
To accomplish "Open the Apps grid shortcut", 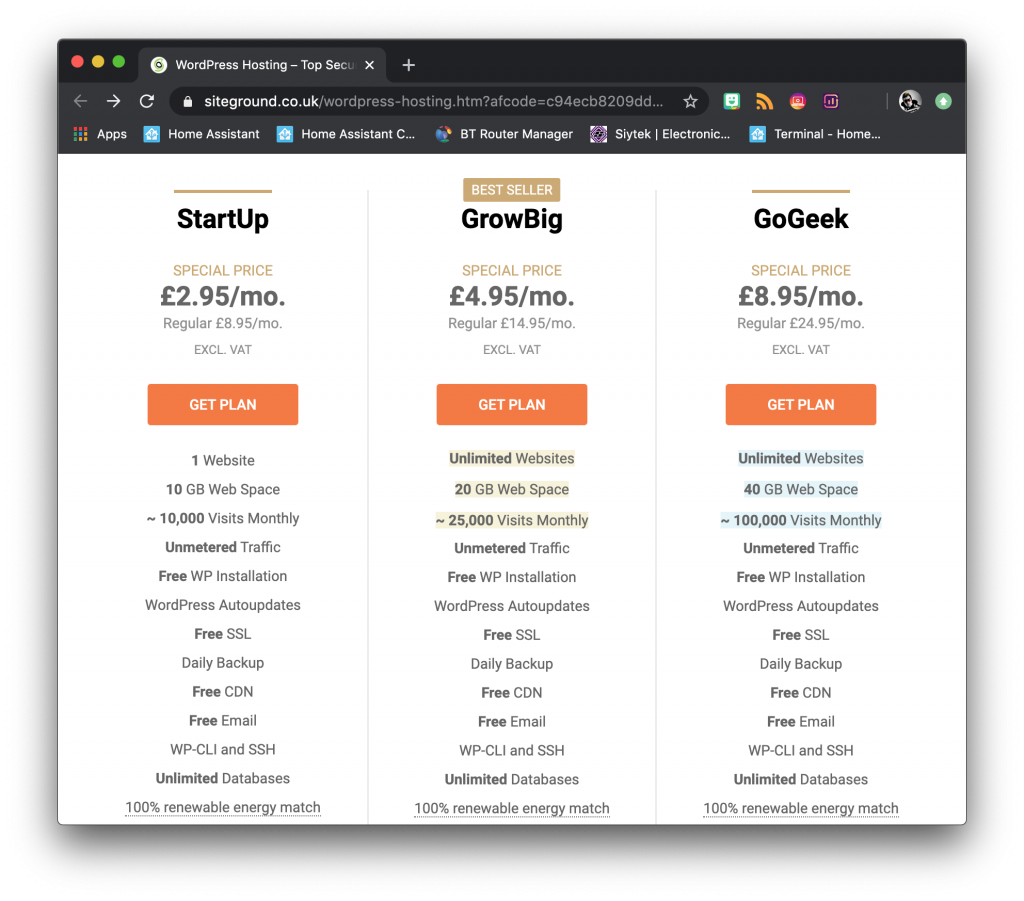I will click(x=100, y=134).
